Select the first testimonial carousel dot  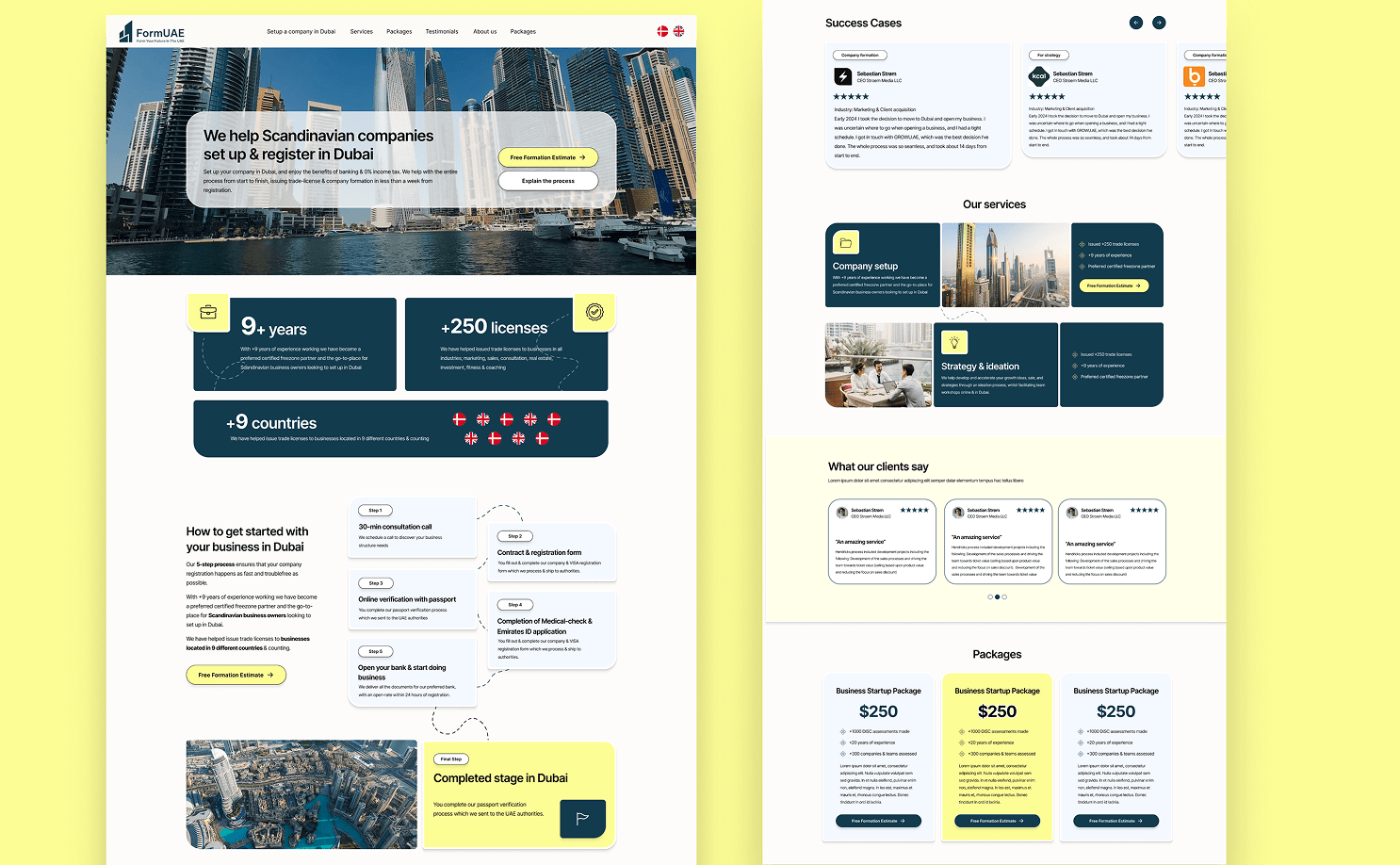click(x=990, y=596)
